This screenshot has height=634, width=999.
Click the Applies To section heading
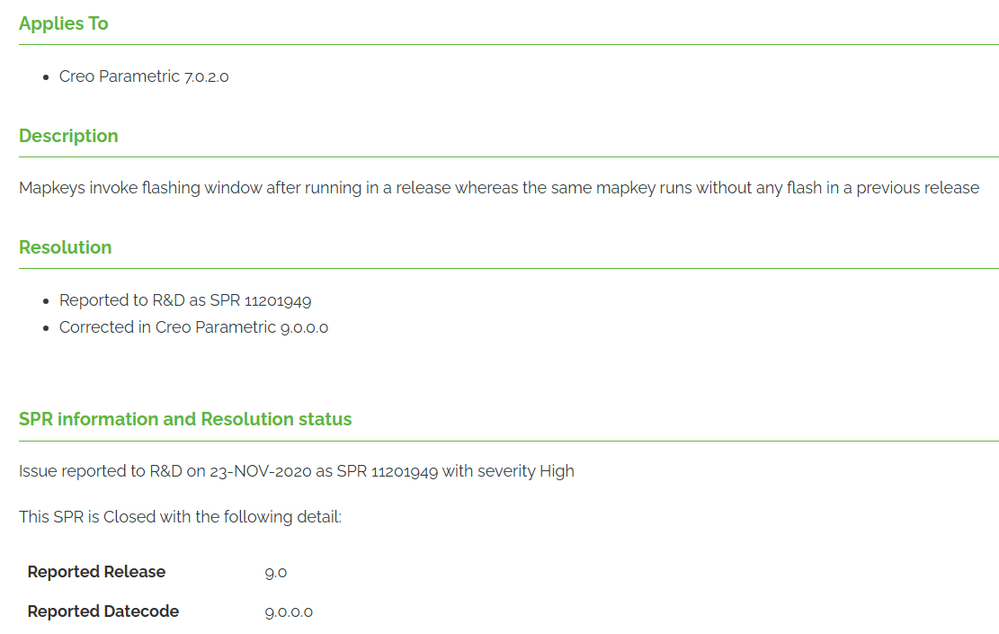tap(64, 24)
